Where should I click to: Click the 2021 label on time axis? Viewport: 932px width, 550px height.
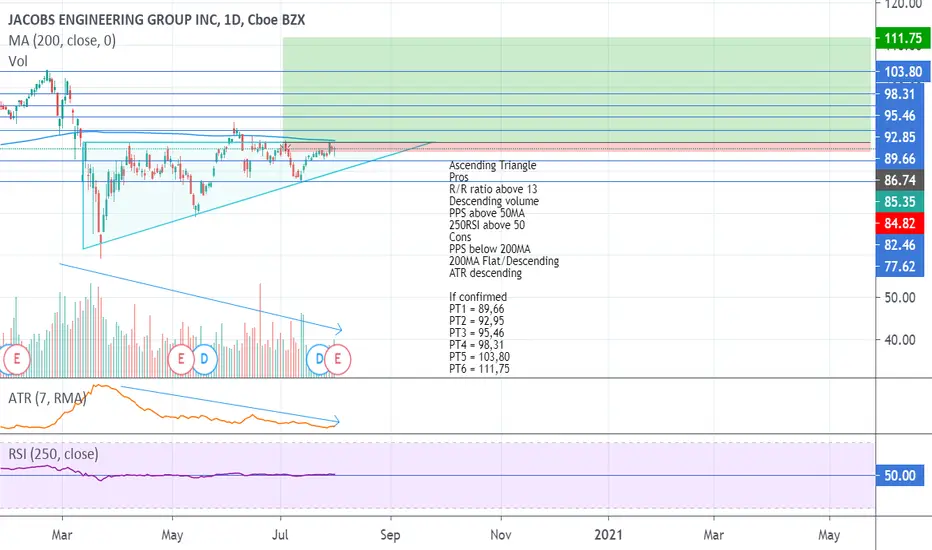(609, 535)
